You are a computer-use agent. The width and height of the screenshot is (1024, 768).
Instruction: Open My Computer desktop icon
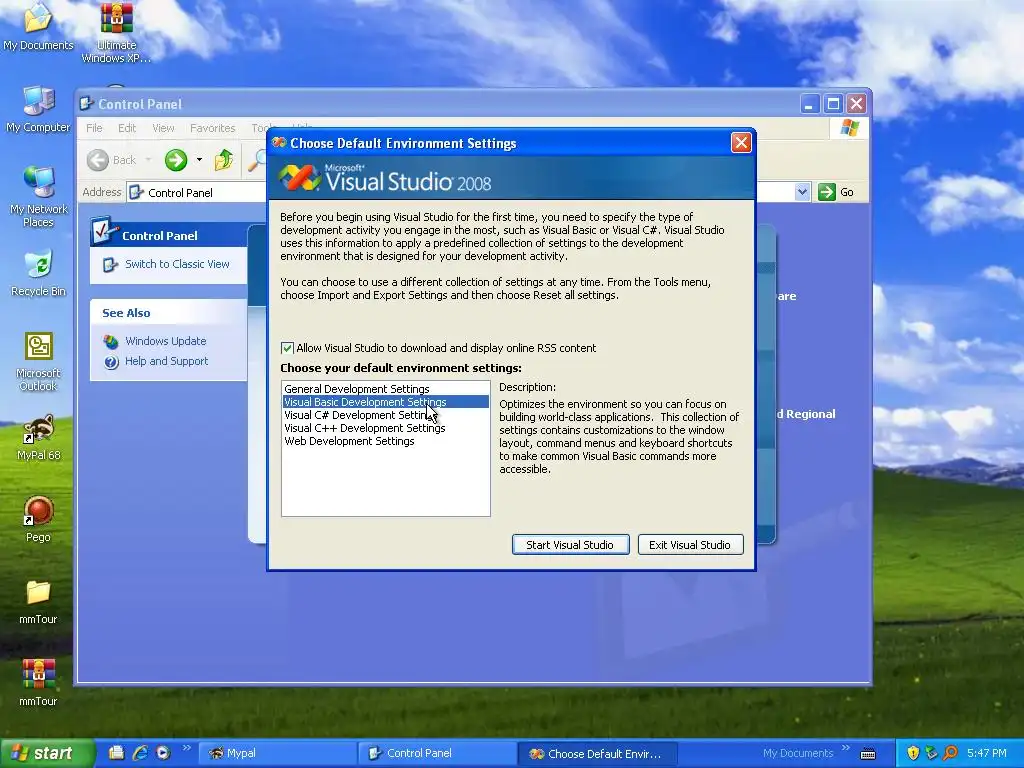pyautogui.click(x=38, y=108)
